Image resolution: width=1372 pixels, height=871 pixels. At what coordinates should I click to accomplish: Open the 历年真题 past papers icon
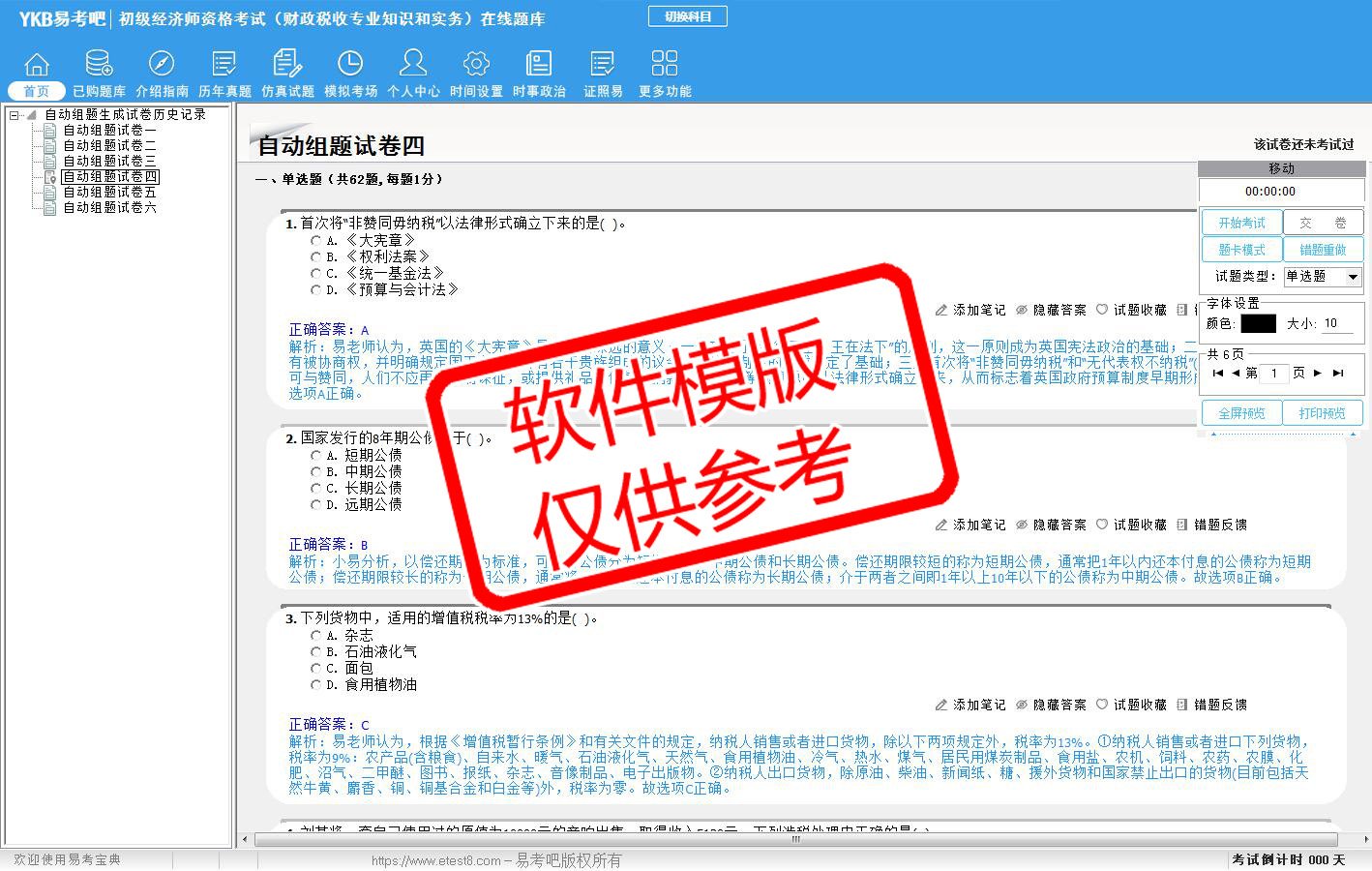coord(224,65)
